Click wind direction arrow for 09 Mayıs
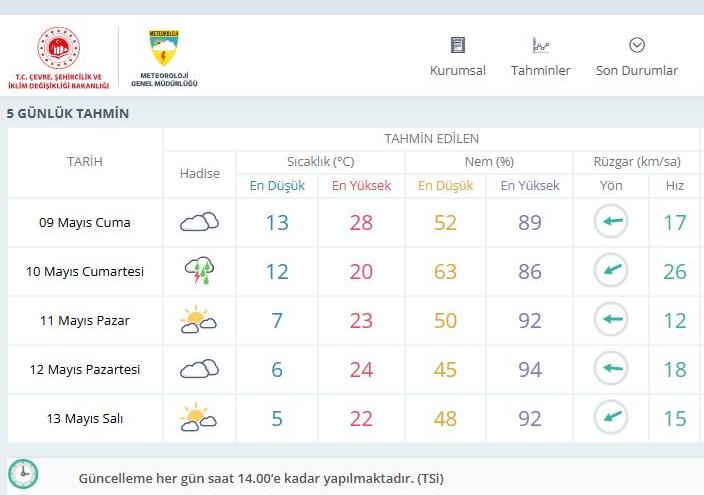The image size is (704, 495). pos(611,221)
